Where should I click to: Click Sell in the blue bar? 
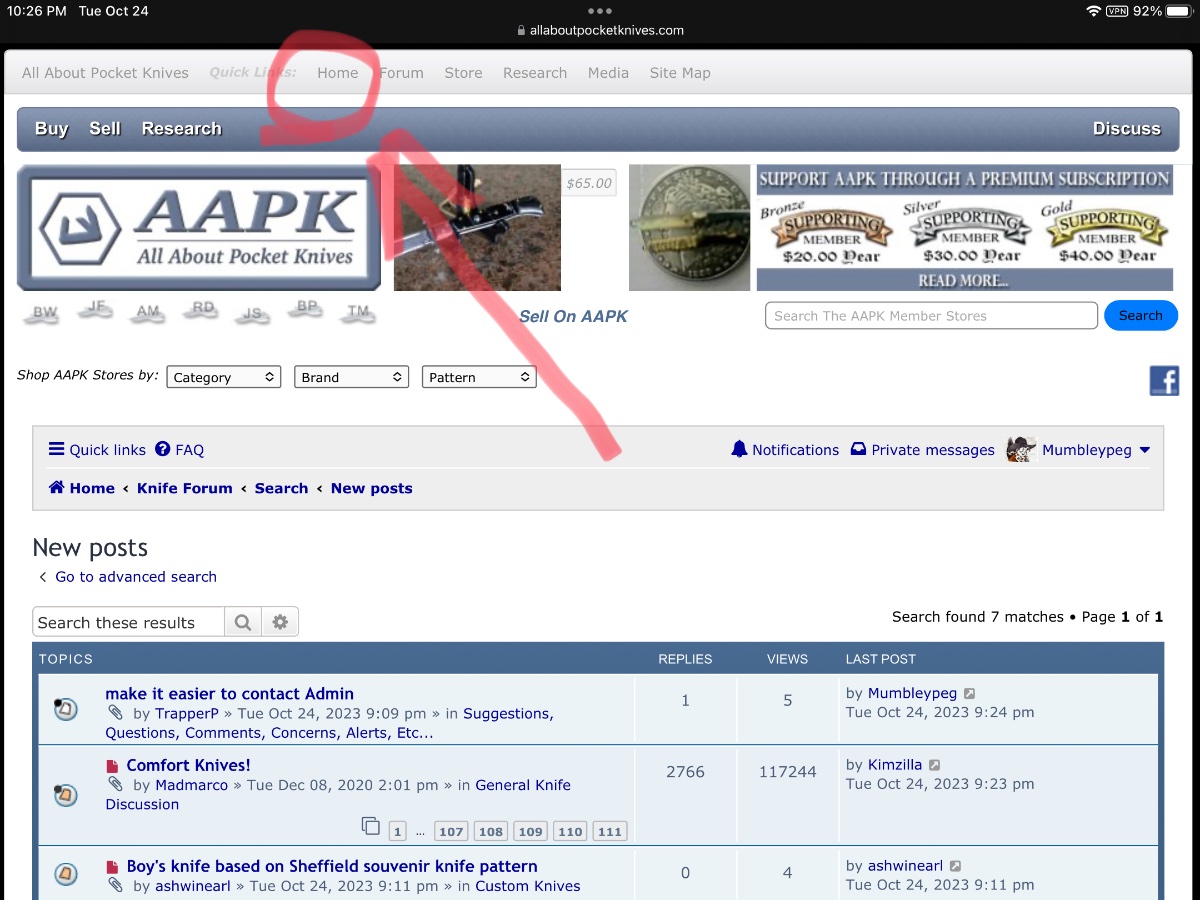tap(105, 128)
